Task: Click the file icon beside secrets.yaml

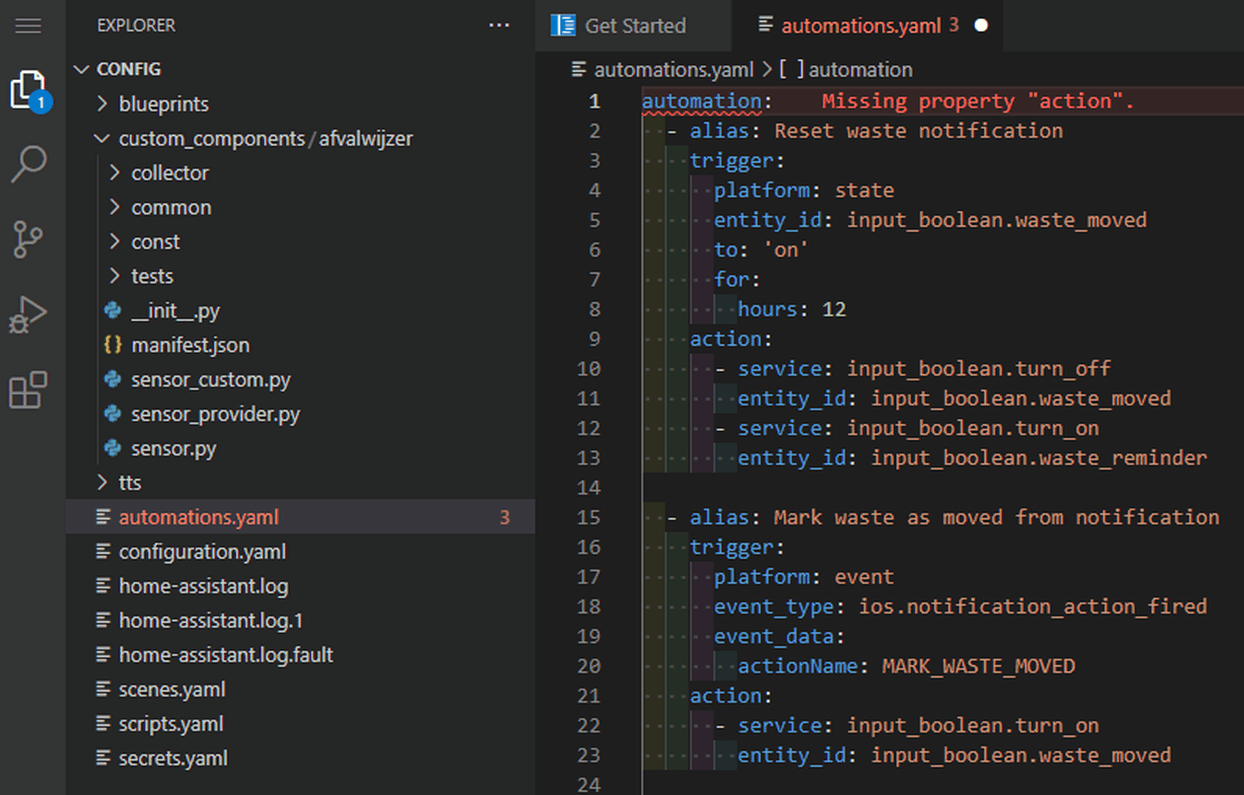Action: [x=102, y=759]
